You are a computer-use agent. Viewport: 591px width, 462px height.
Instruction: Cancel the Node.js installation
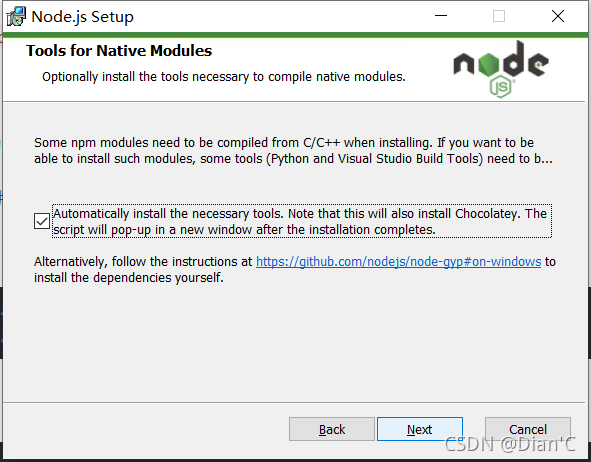click(x=528, y=429)
